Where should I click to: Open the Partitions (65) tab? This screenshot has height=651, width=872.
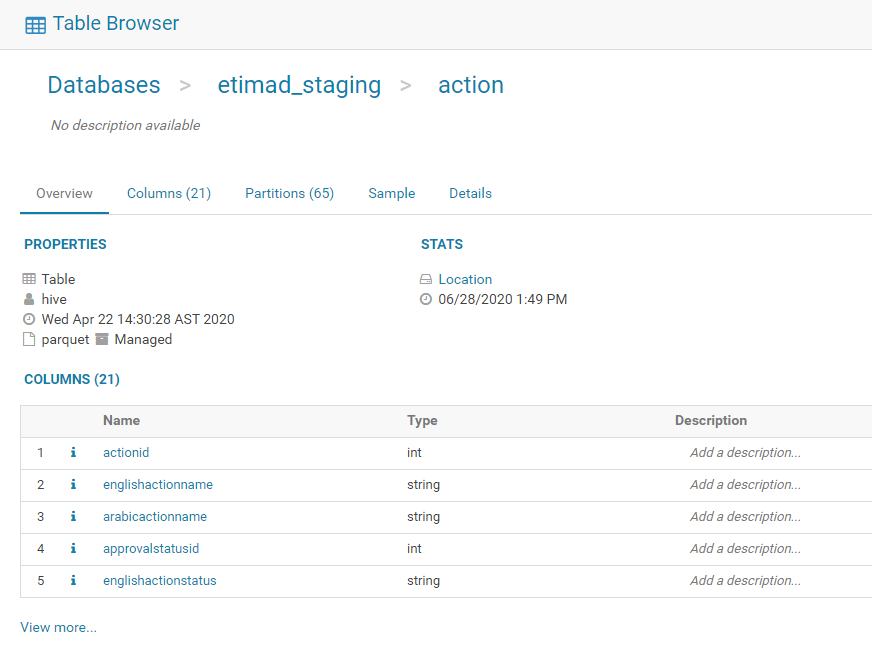coord(289,194)
